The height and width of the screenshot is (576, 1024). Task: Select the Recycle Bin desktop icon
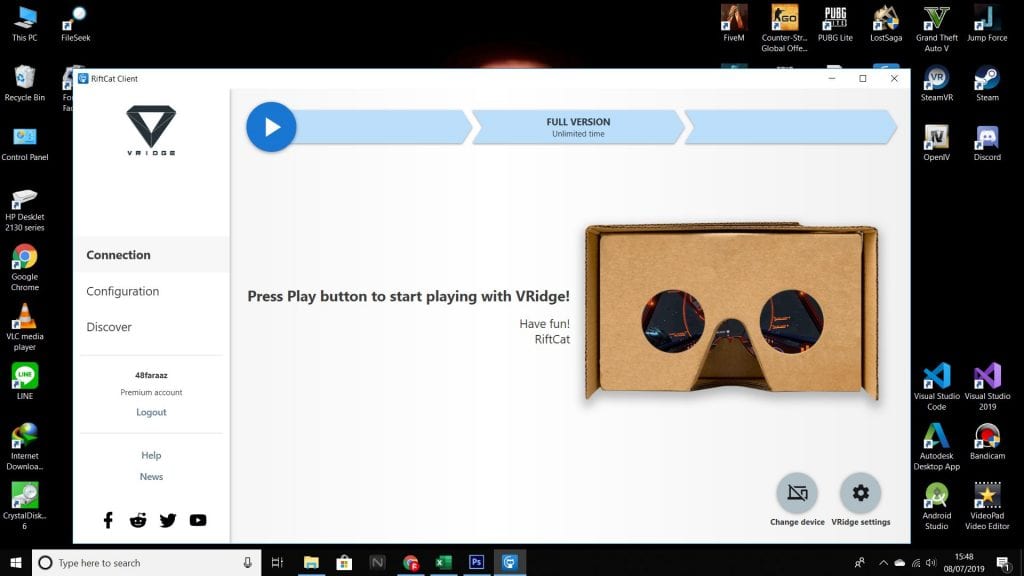pos(25,84)
